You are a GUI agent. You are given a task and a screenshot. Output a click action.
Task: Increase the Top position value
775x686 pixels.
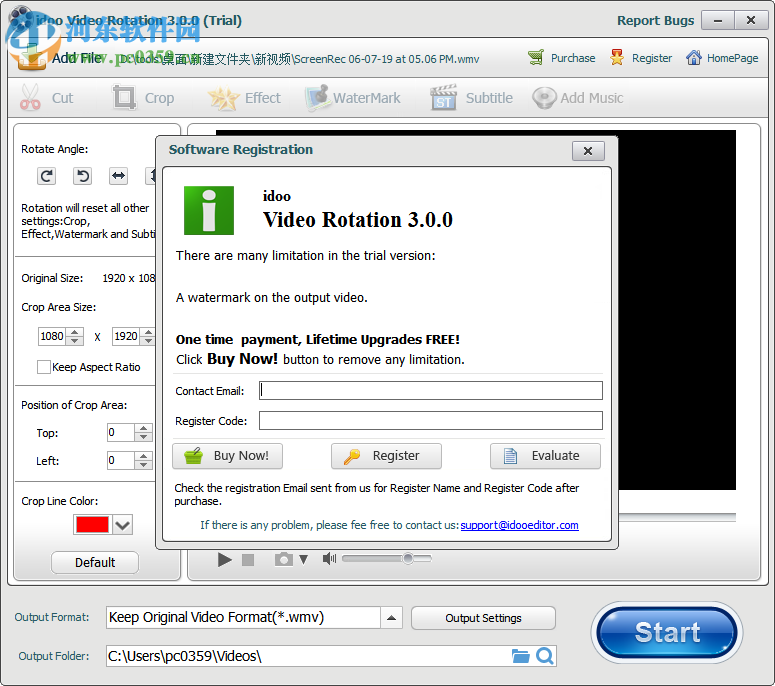143,429
